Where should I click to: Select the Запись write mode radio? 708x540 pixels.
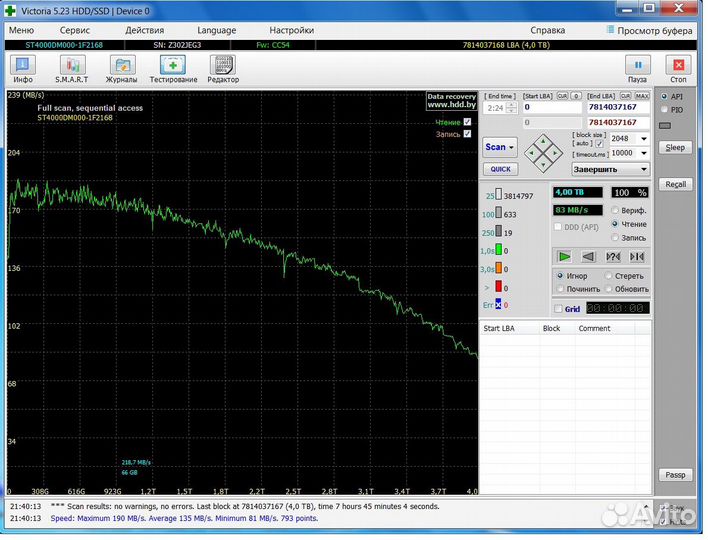click(615, 237)
